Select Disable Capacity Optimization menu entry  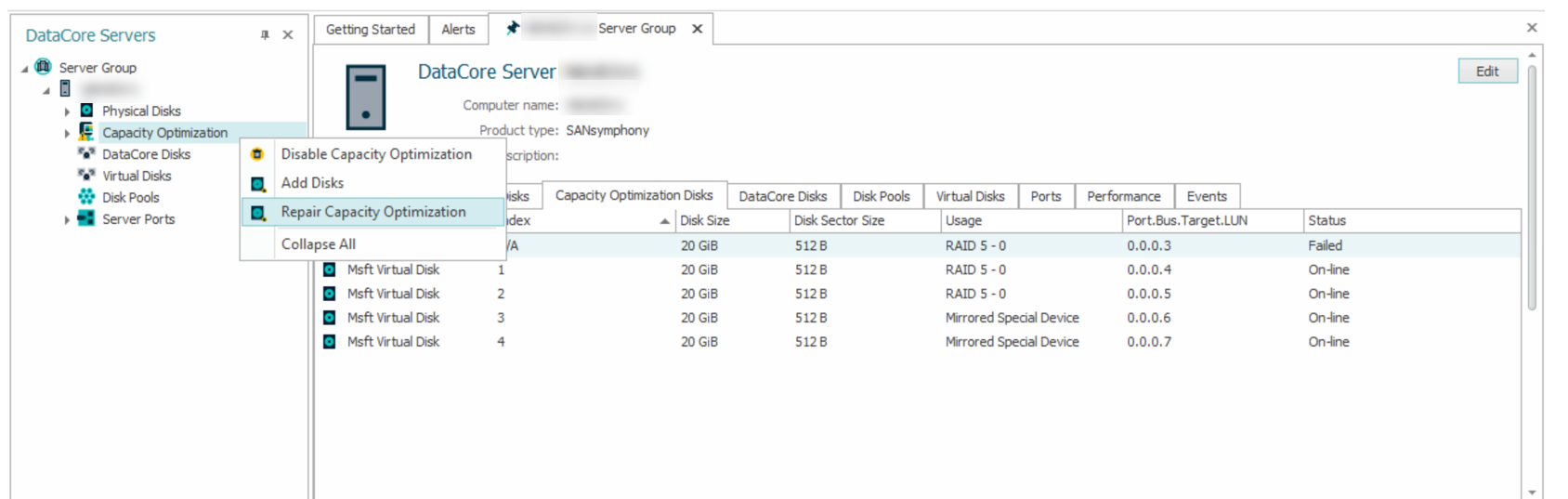376,154
